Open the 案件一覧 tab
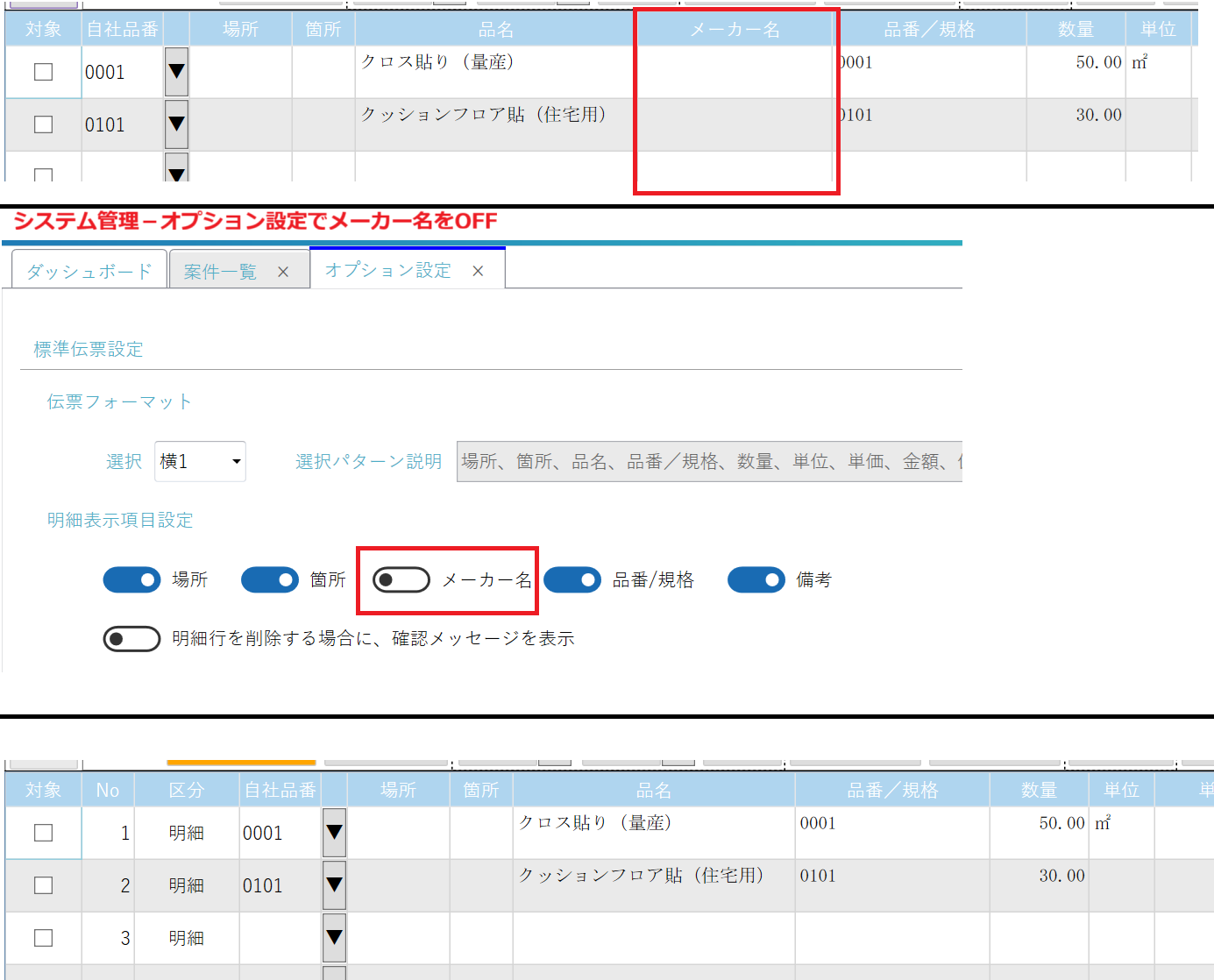The width and height of the screenshot is (1214, 980). click(220, 273)
